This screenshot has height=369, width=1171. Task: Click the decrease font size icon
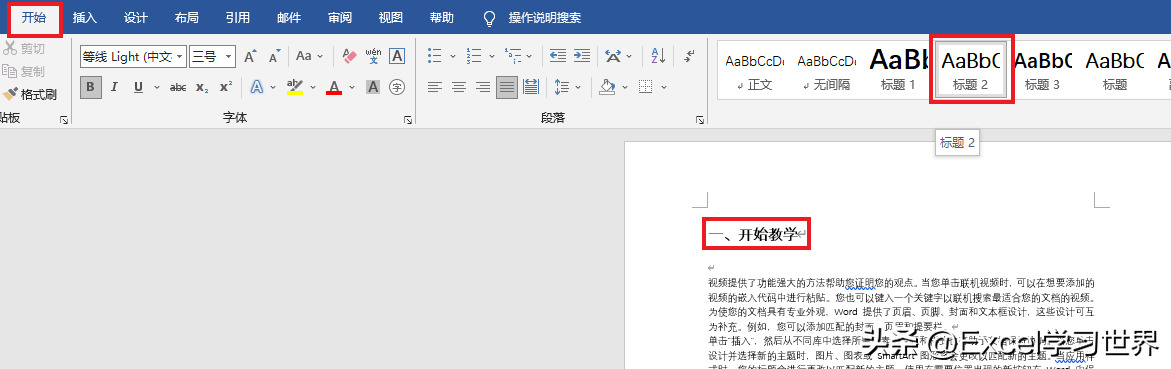click(274, 56)
